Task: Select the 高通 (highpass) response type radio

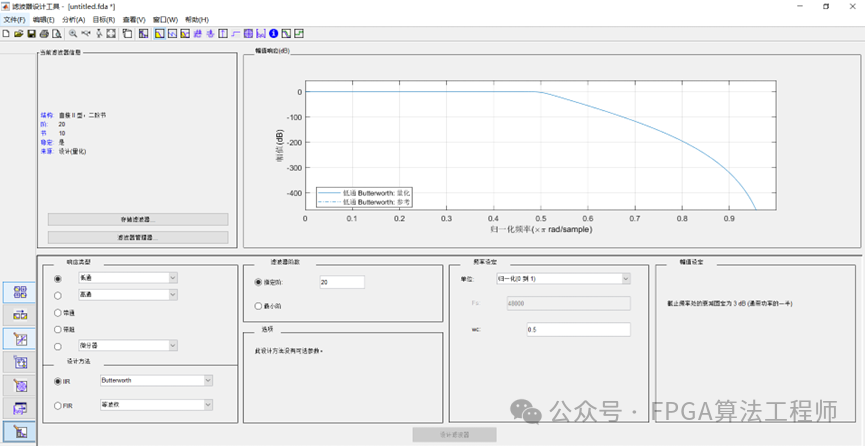Action: tap(58, 295)
